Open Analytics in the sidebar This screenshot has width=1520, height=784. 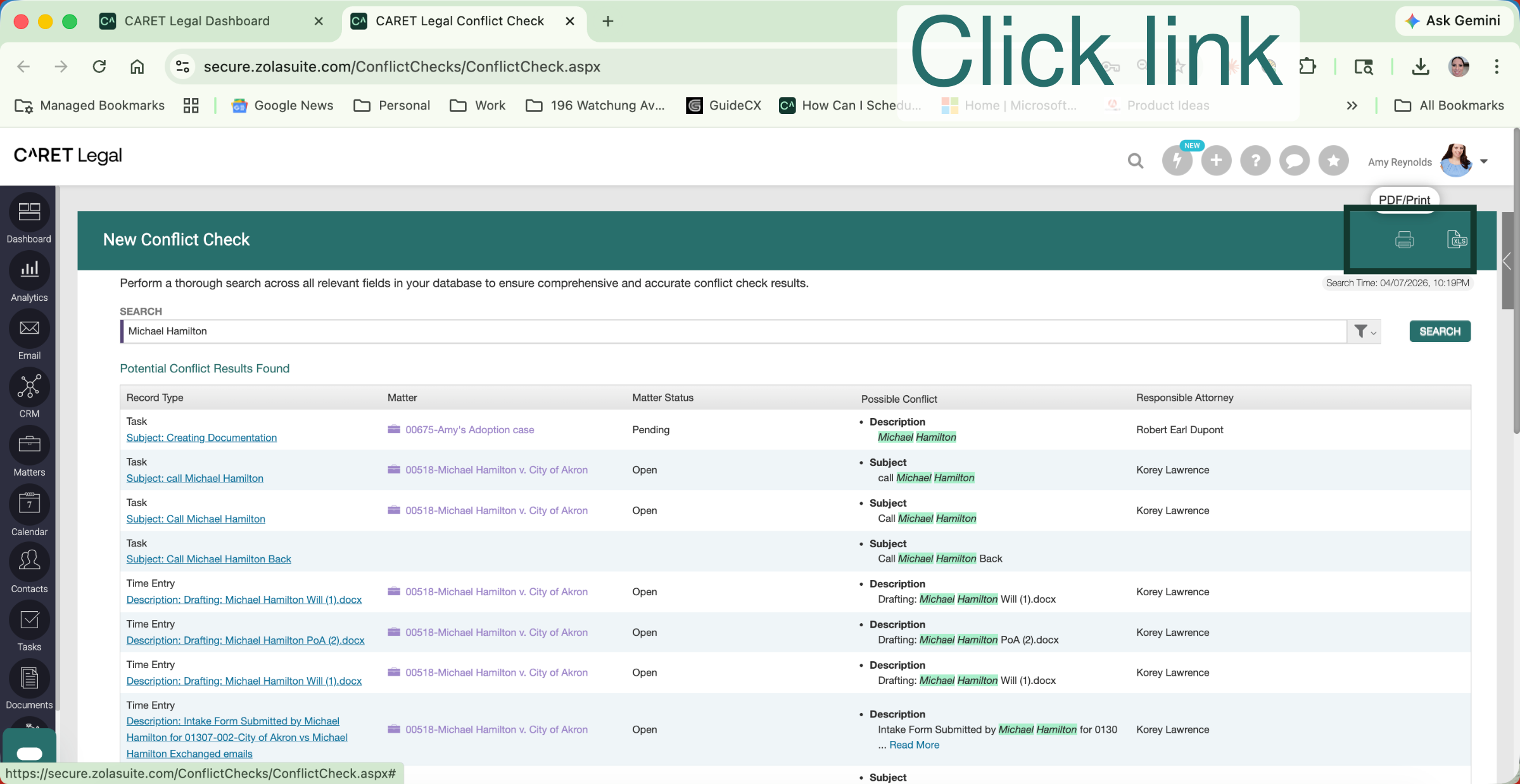(29, 270)
